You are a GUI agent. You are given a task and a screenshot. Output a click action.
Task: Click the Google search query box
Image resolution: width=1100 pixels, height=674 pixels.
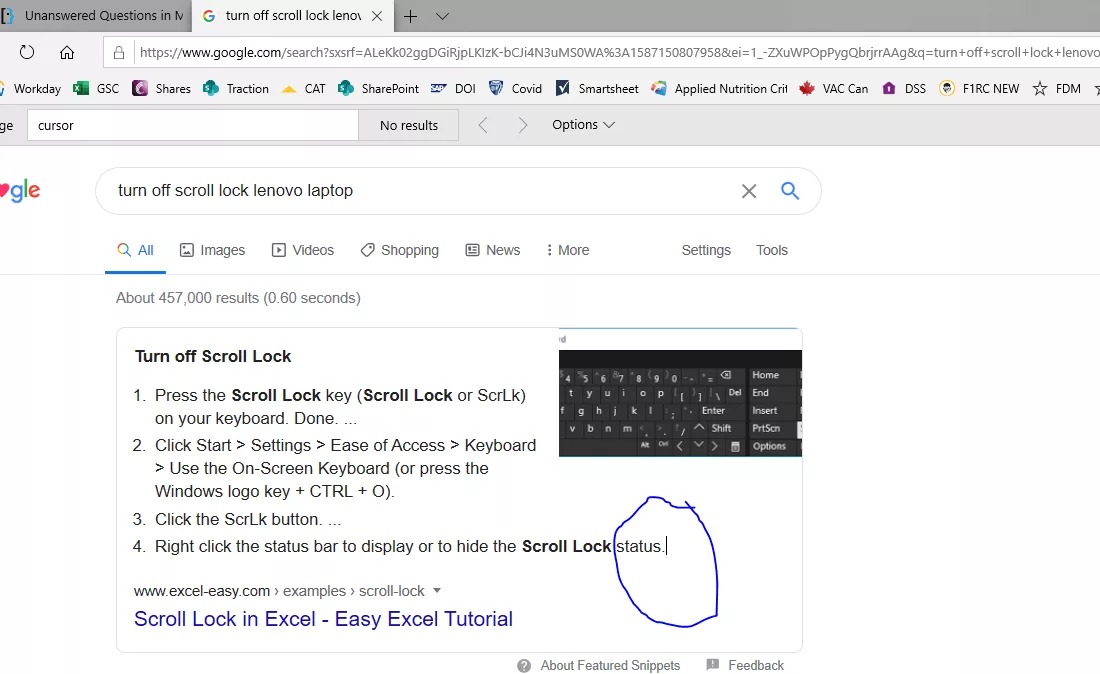(x=421, y=191)
